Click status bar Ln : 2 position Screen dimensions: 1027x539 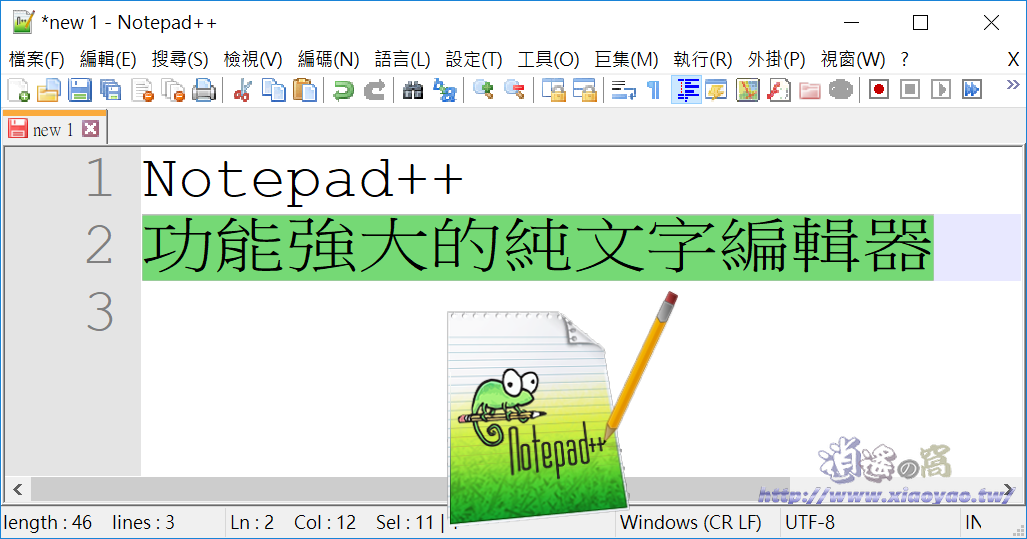point(252,523)
